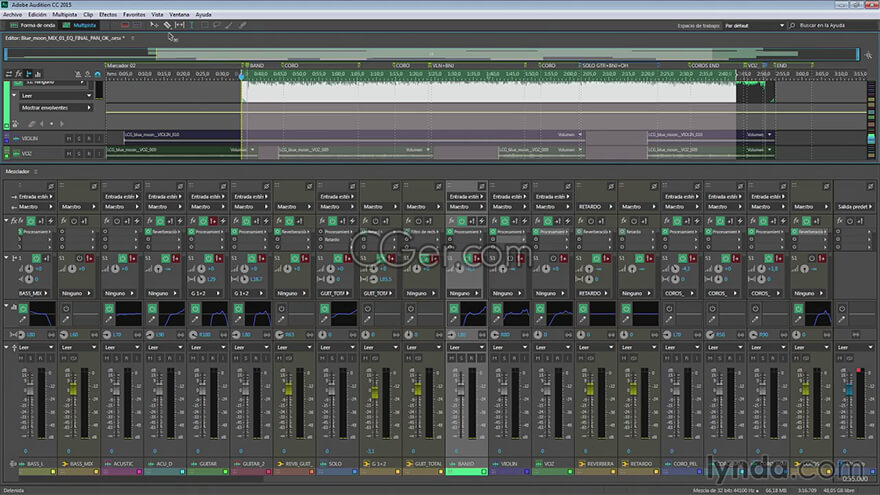880x495 pixels.
Task: Open workspace dropdown Por defecto
Action: (754, 25)
